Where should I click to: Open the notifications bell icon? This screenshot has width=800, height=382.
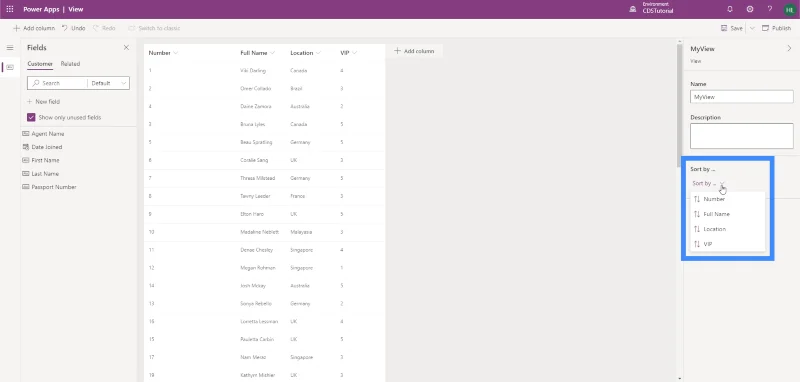click(730, 9)
